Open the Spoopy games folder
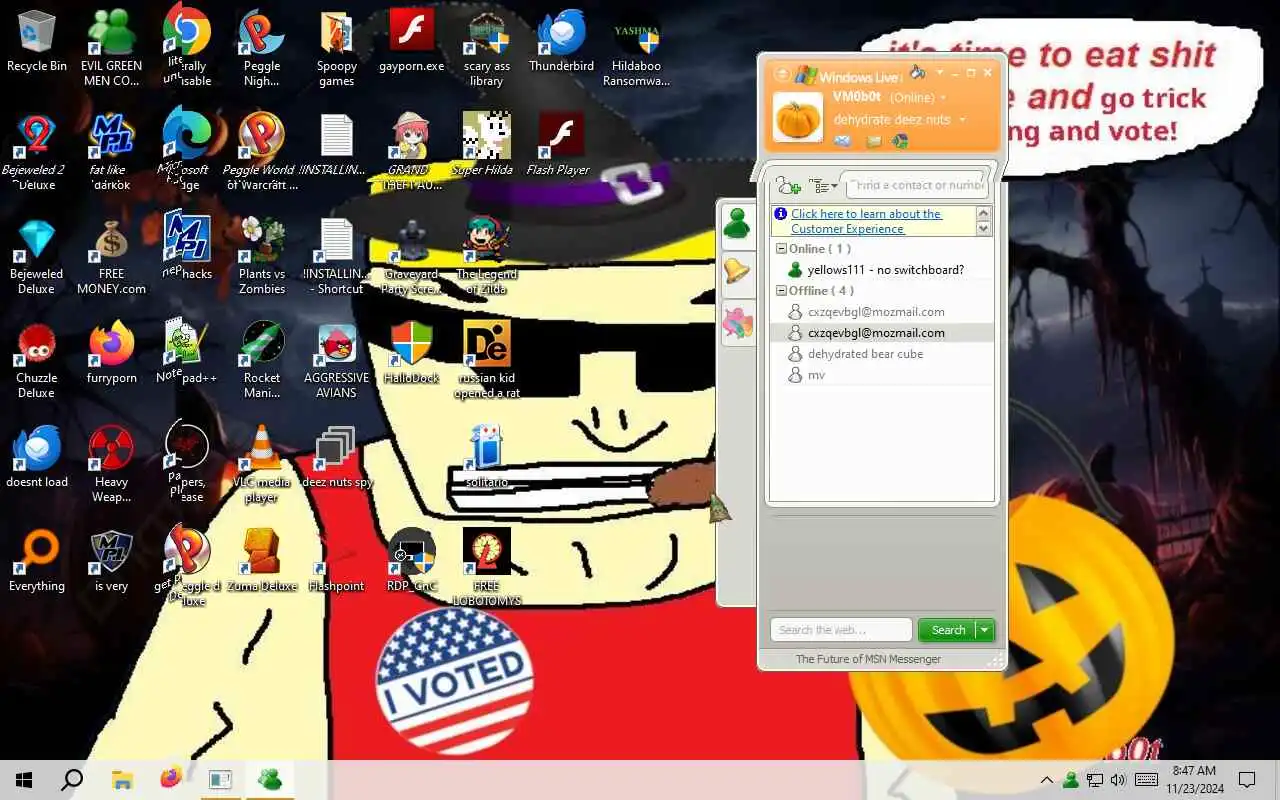The width and height of the screenshot is (1280, 800). (337, 48)
